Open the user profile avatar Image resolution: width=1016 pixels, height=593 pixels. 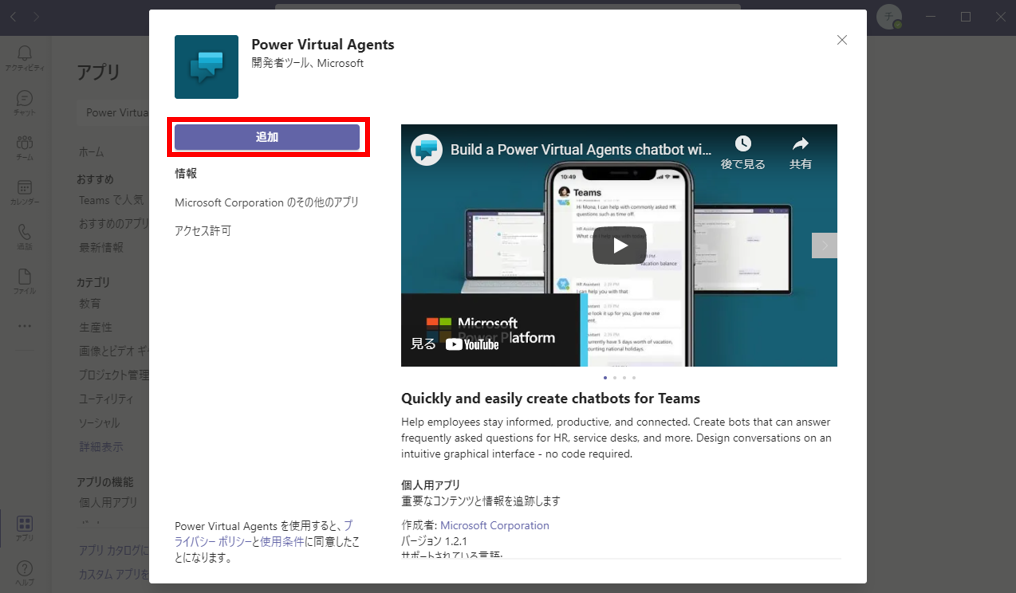pyautogui.click(x=889, y=17)
